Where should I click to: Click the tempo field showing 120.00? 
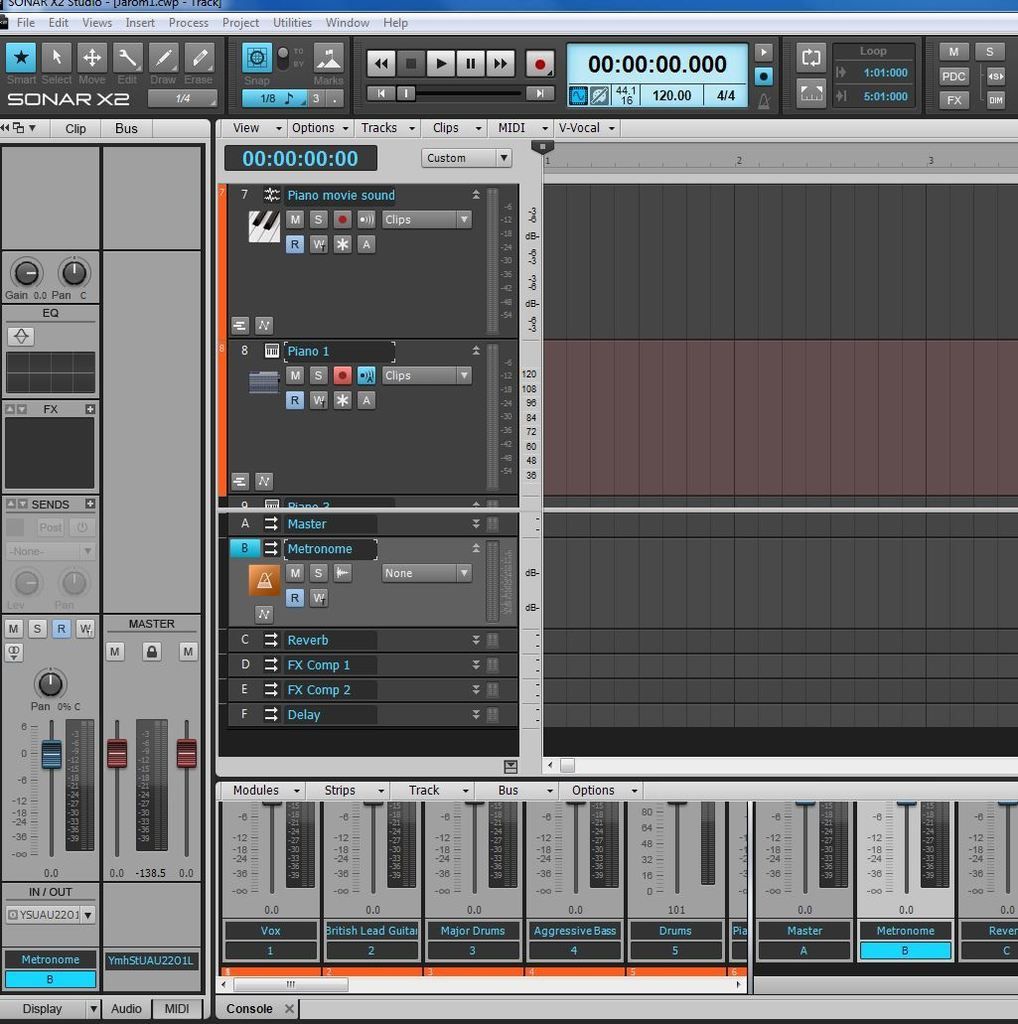[x=671, y=96]
